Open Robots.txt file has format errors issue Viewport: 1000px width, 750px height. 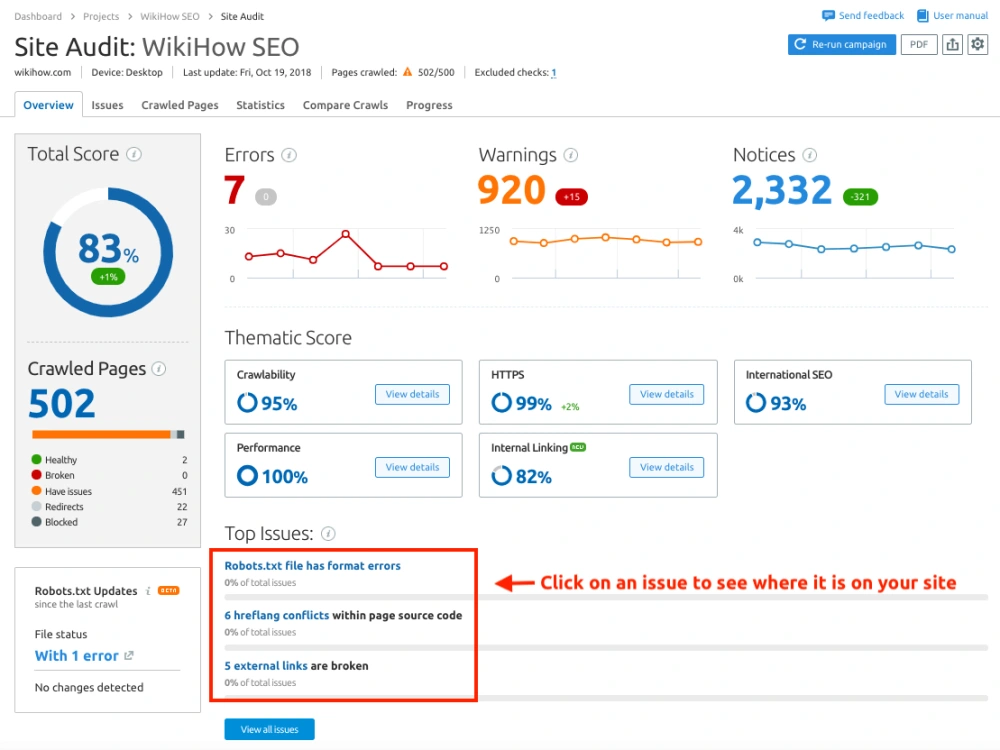[x=312, y=566]
